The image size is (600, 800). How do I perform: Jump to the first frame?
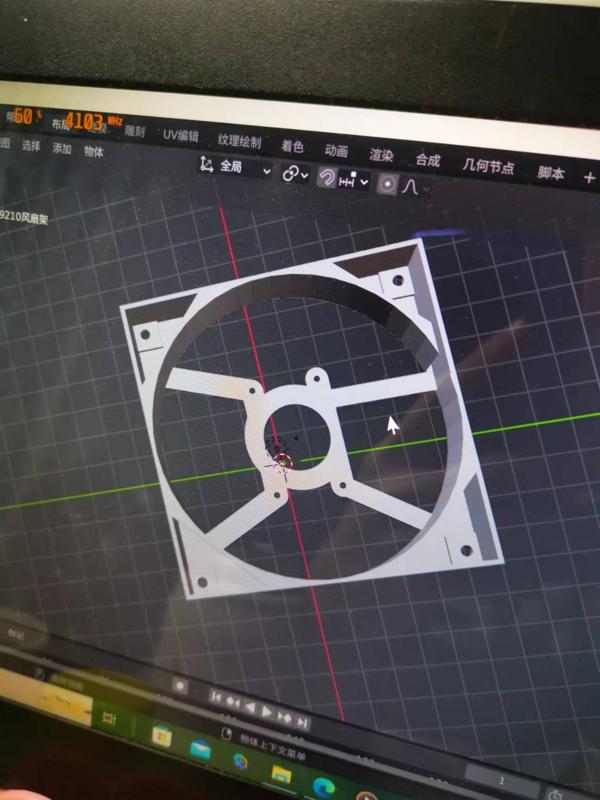click(x=216, y=697)
